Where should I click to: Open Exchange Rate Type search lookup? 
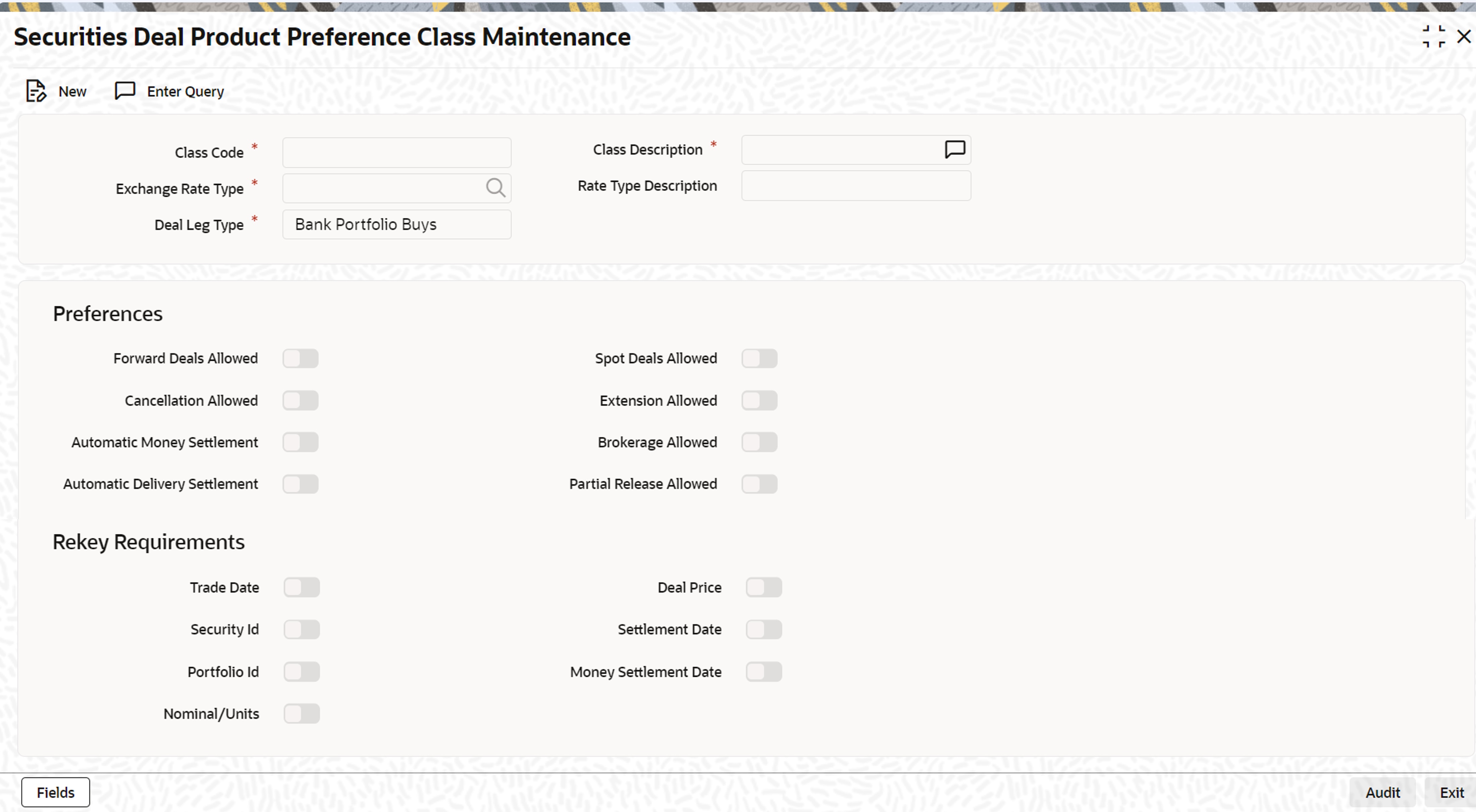495,188
